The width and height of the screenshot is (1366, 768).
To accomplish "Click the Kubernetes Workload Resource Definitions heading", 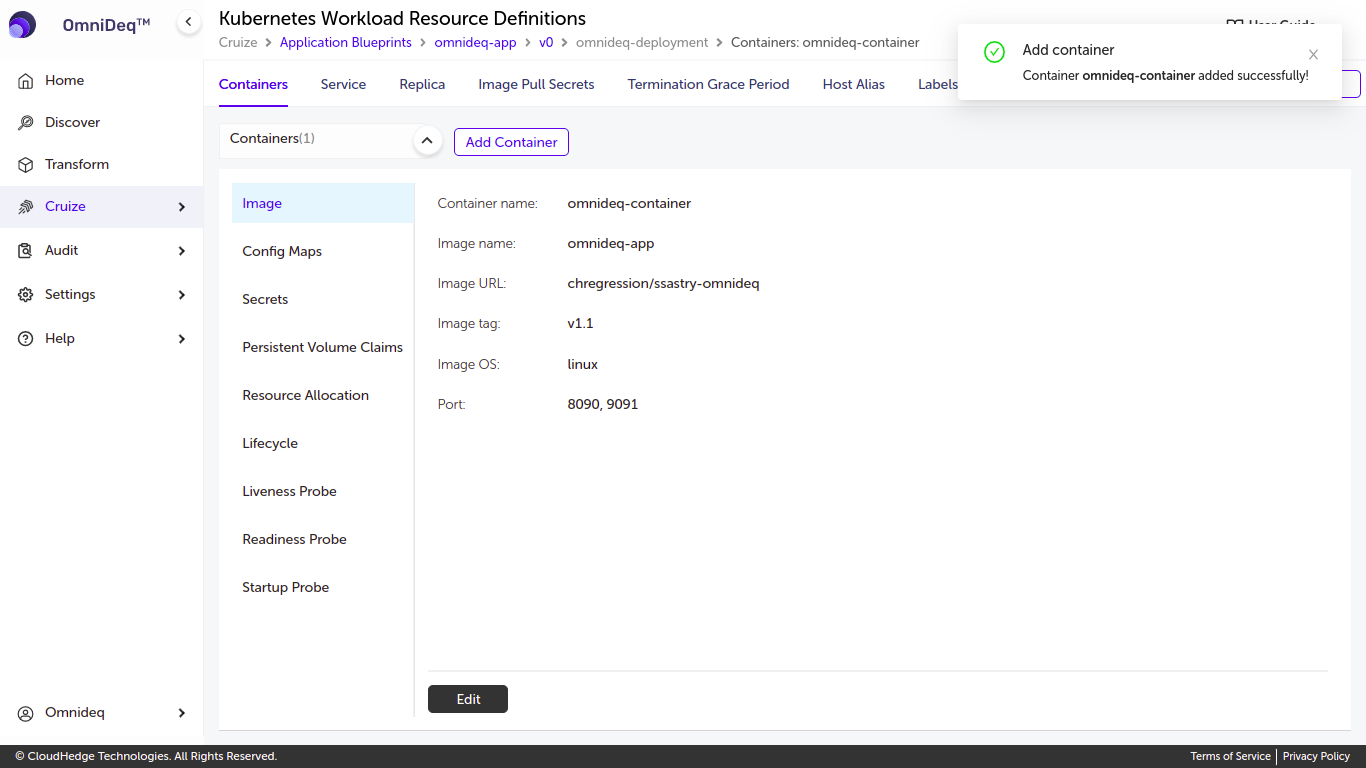I will 402,18.
